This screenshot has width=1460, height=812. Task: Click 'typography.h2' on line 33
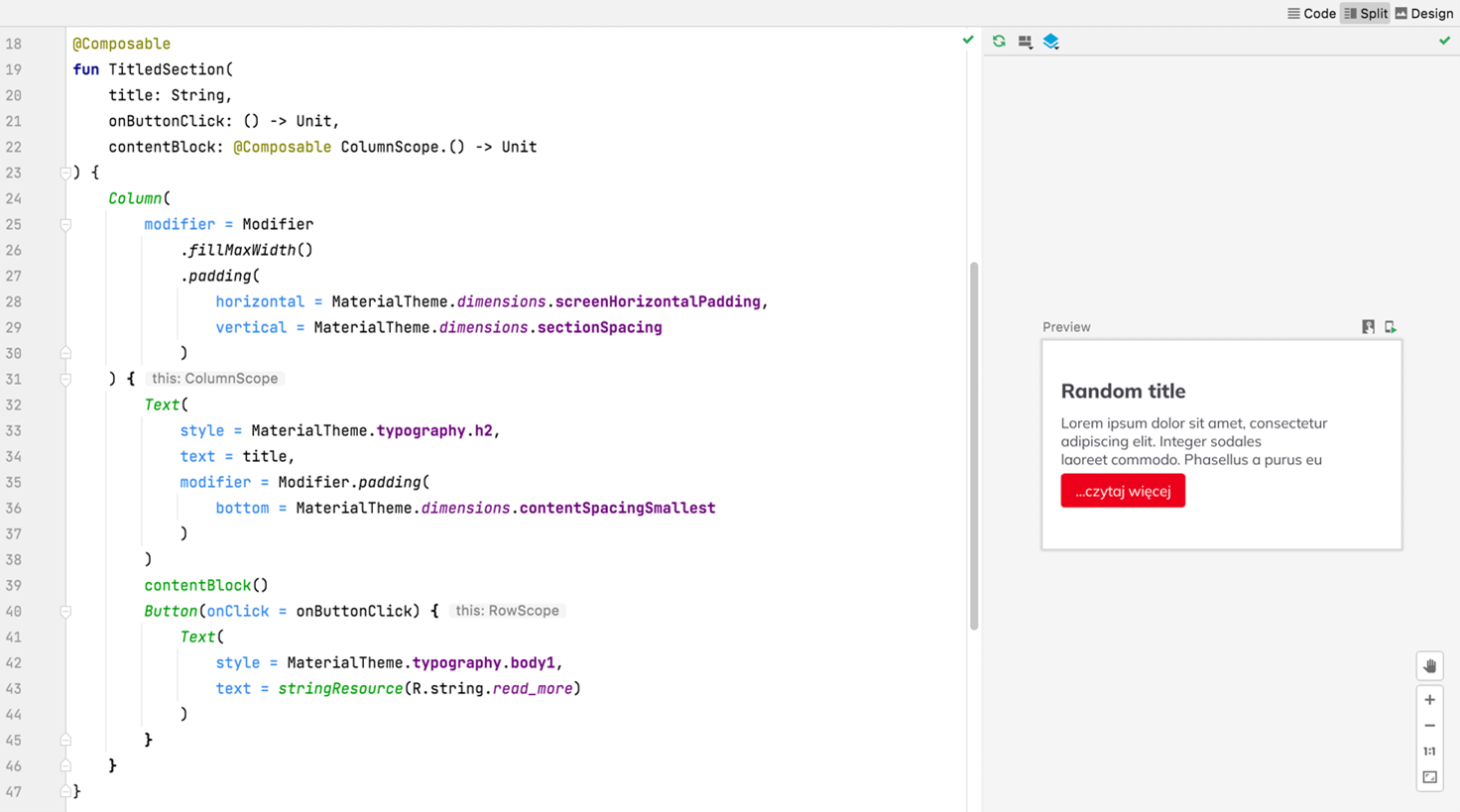pos(434,430)
